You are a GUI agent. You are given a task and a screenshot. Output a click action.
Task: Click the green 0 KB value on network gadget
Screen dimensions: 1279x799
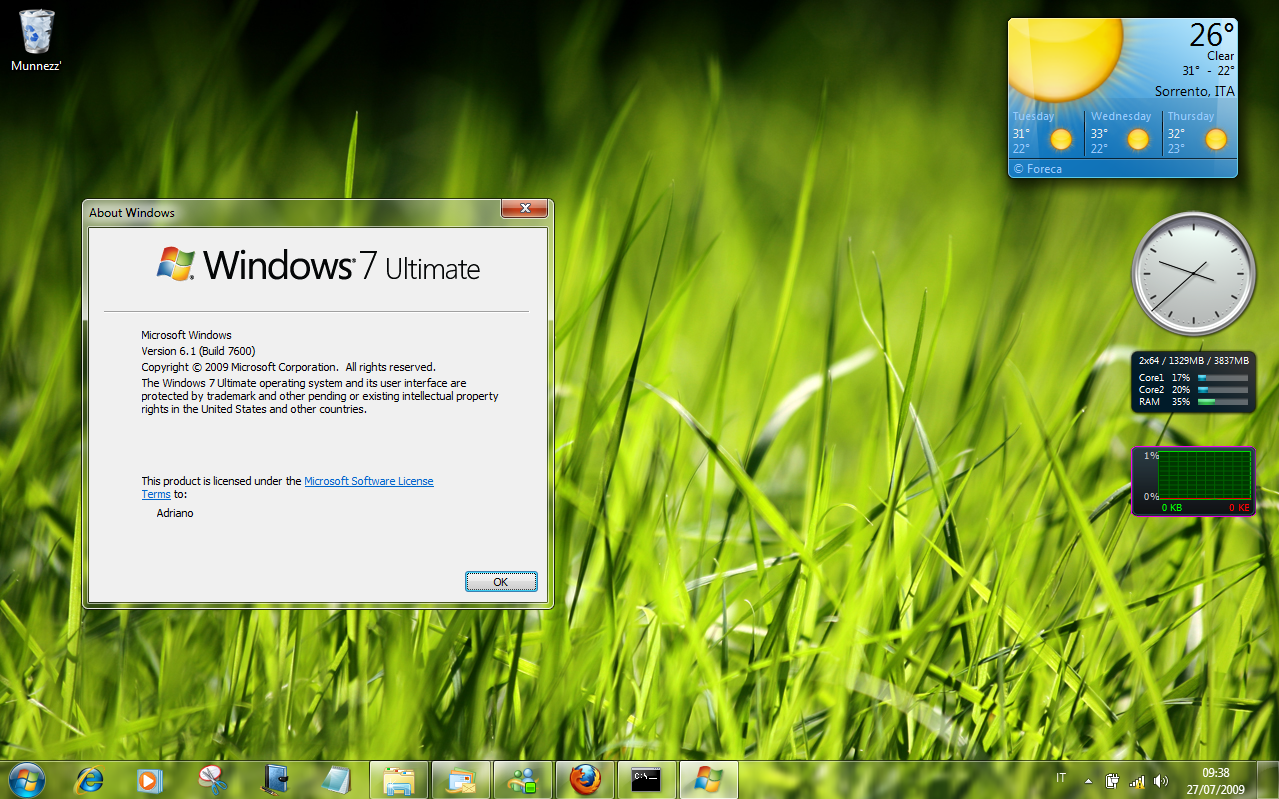pos(1171,508)
